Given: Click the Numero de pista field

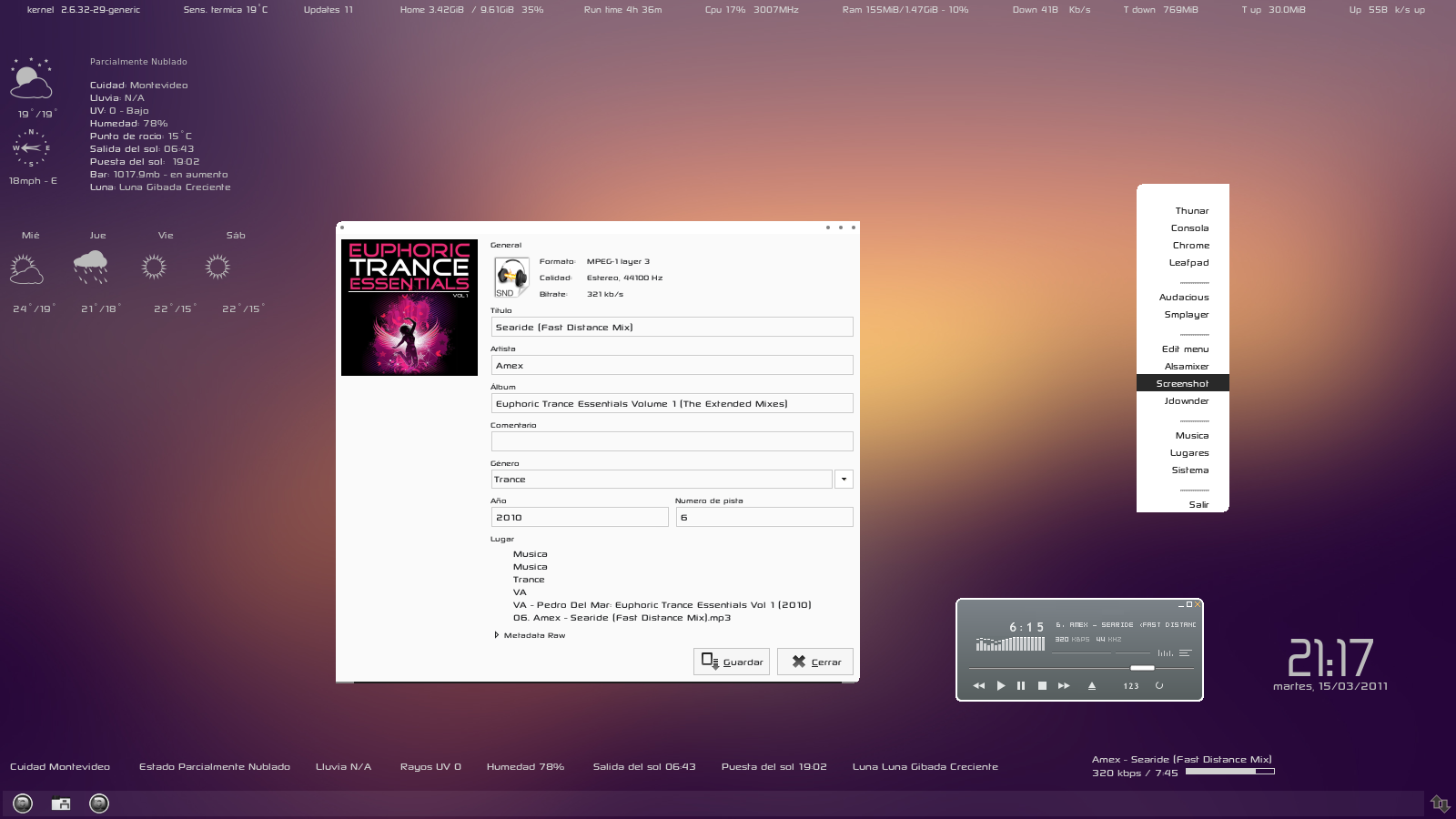Looking at the screenshot, I should click(x=764, y=517).
